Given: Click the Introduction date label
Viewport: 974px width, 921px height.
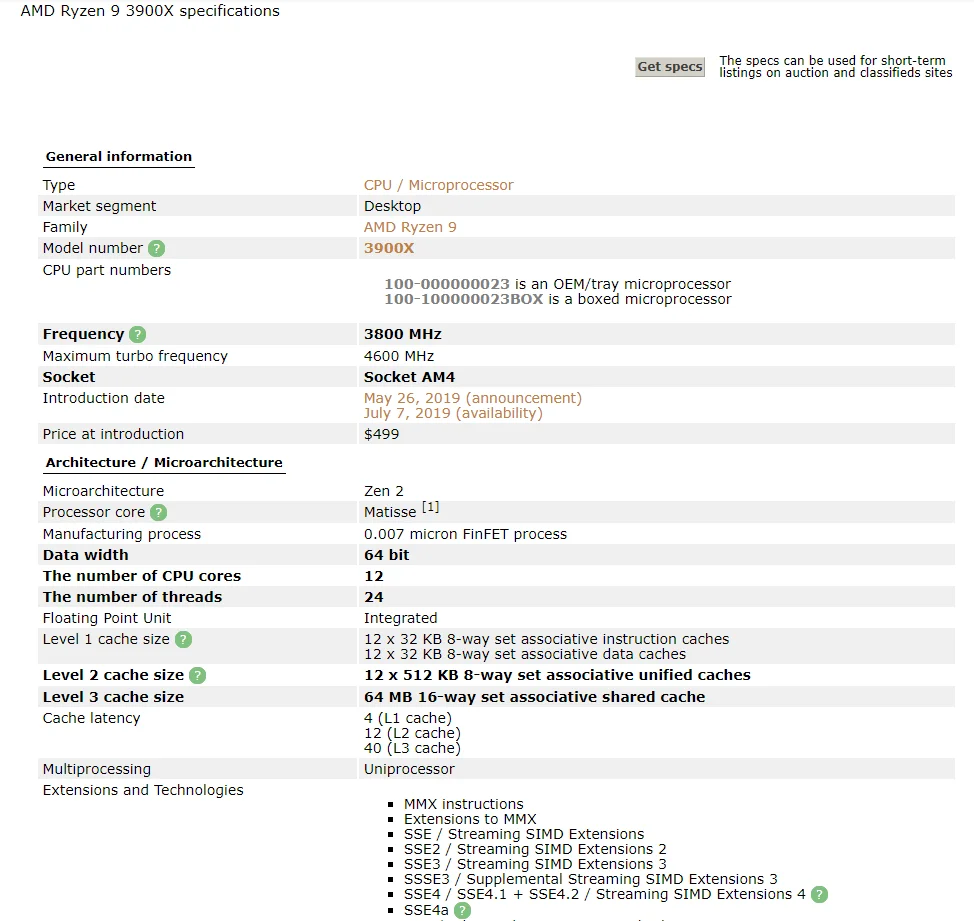Looking at the screenshot, I should pos(104,398).
